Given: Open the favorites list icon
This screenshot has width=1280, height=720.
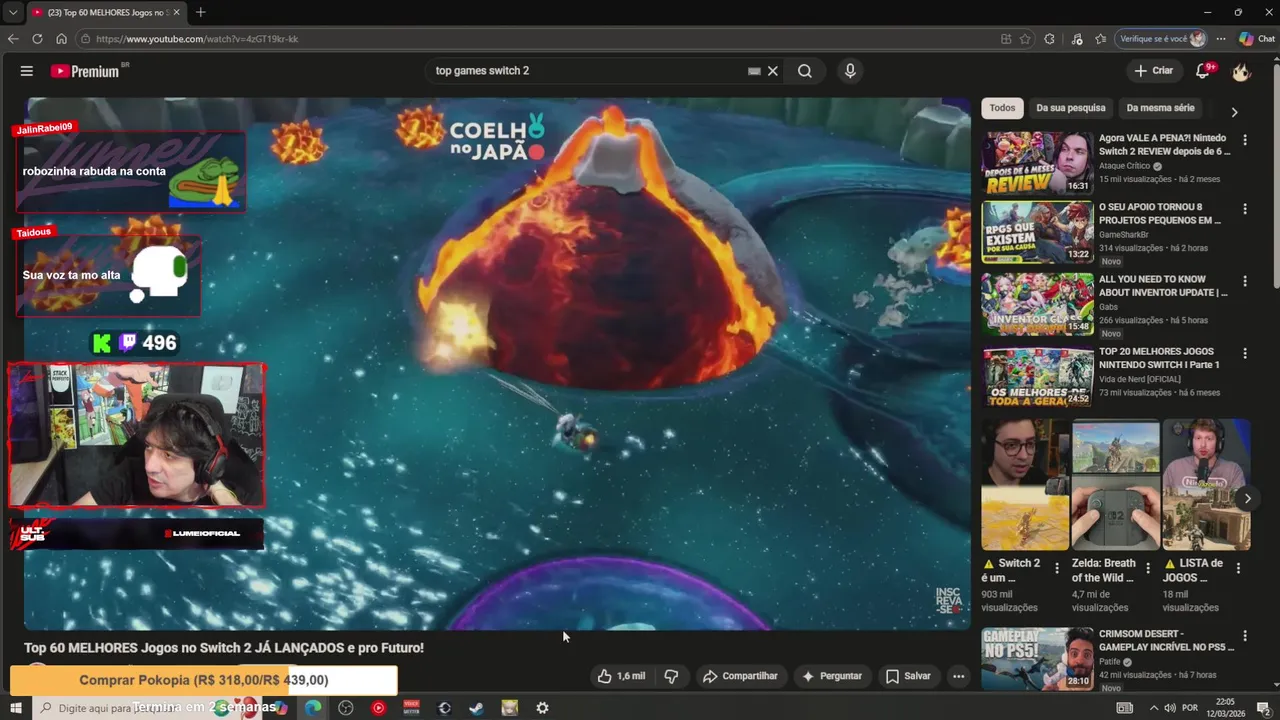Looking at the screenshot, I should coord(1101,39).
